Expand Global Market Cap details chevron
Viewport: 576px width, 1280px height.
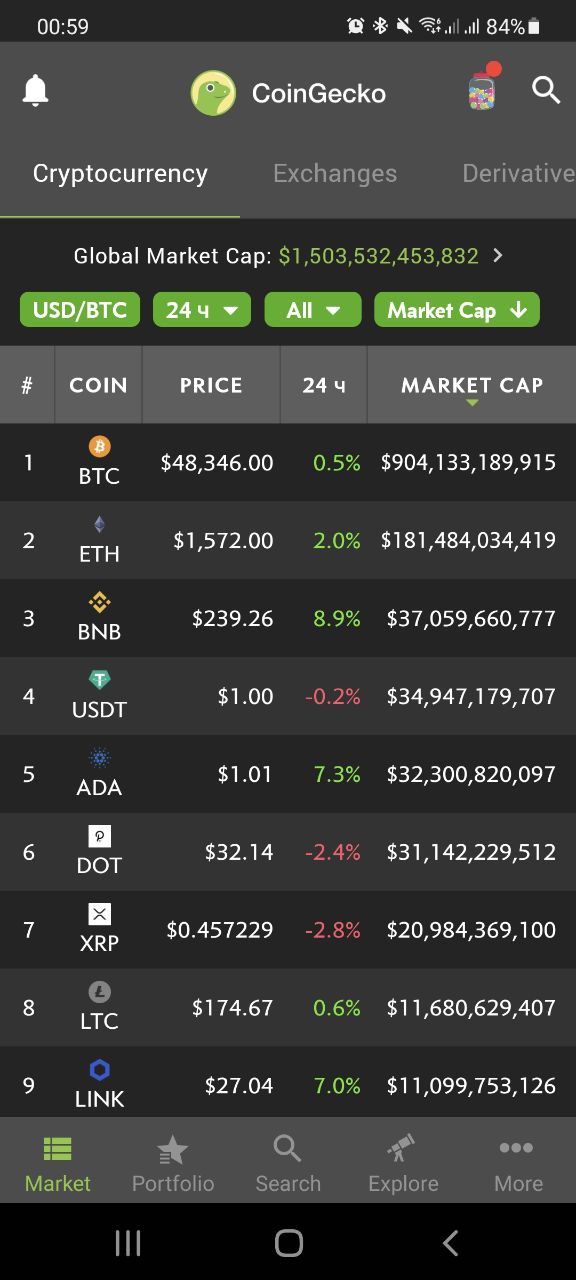coord(498,256)
